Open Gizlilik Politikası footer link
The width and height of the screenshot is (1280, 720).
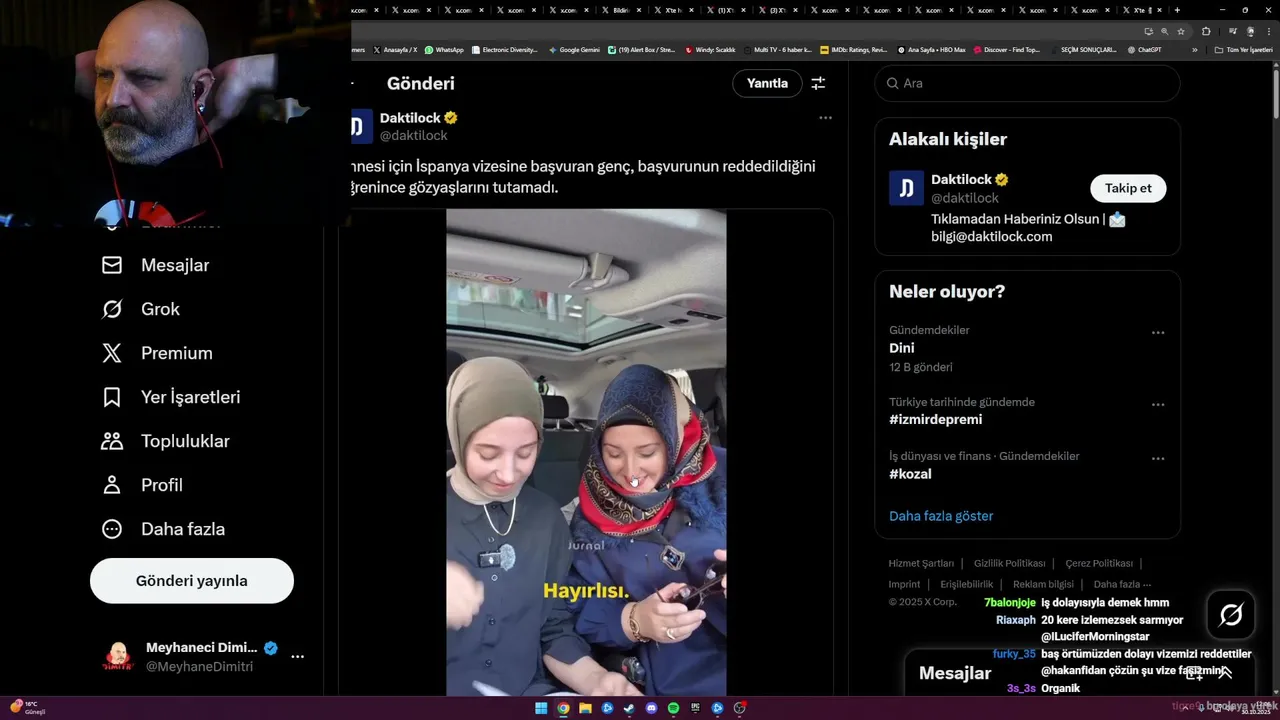[x=1009, y=563]
